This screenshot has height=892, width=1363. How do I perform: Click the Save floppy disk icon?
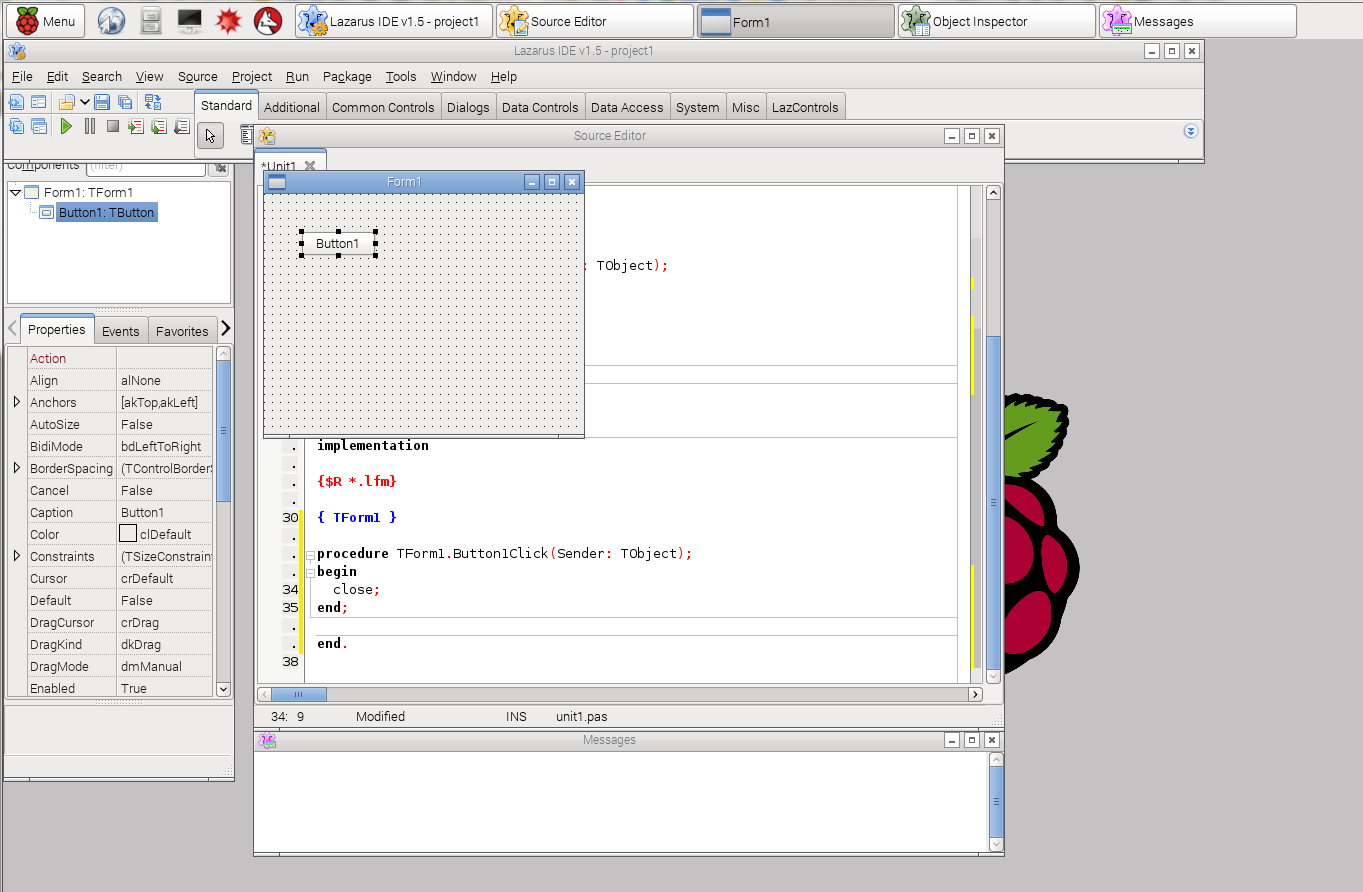point(102,101)
